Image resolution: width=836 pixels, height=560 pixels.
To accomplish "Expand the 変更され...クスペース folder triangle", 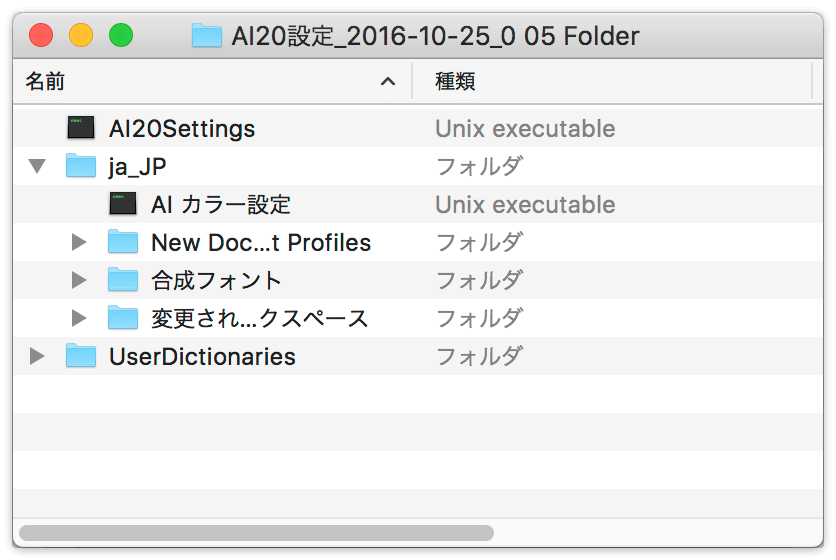I will [79, 318].
